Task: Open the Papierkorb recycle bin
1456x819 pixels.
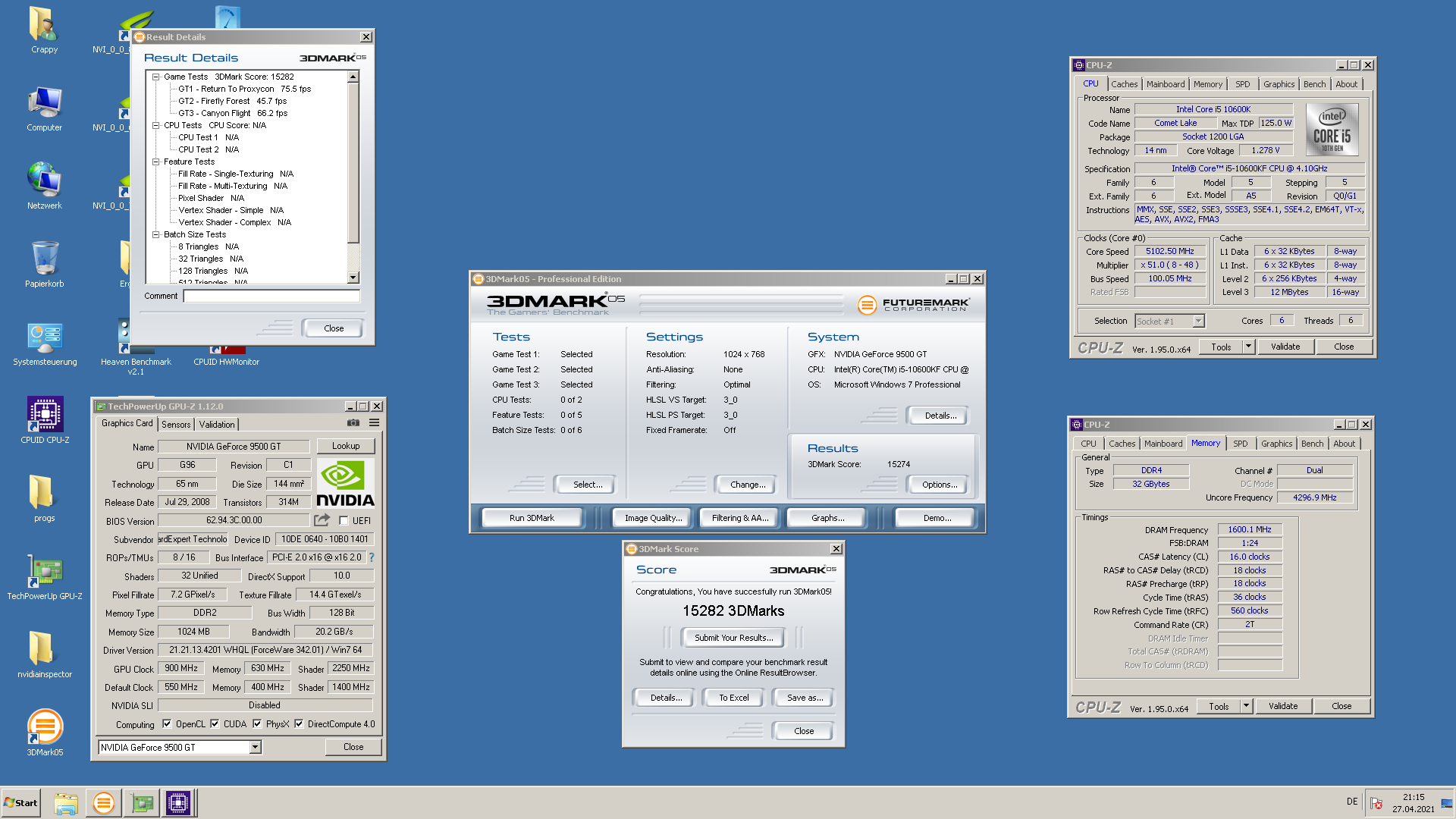Action: (x=44, y=265)
